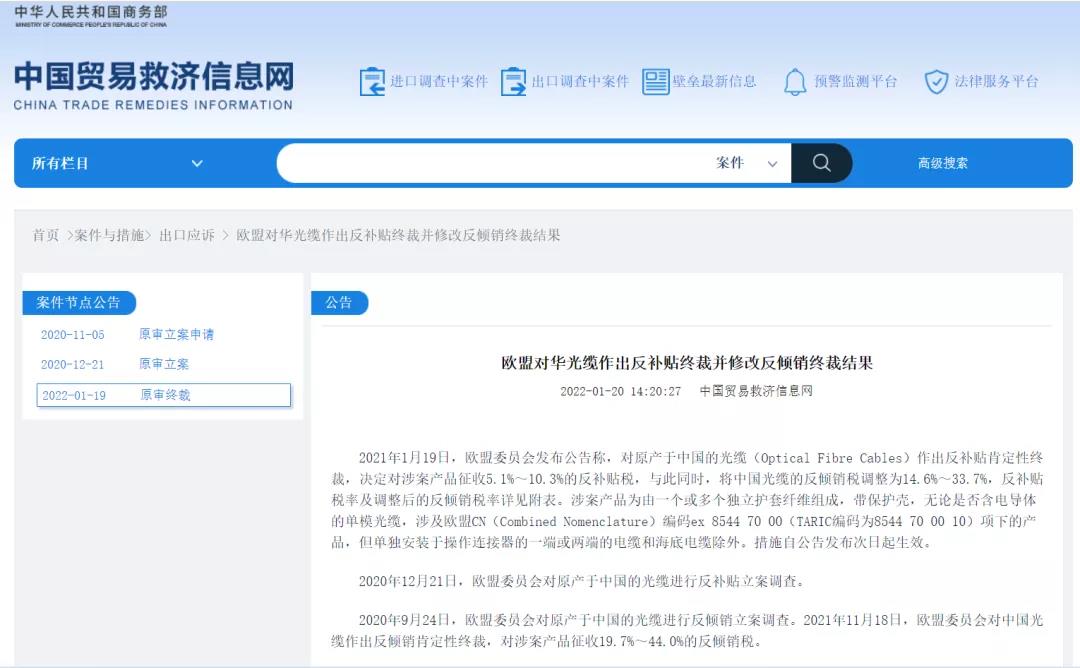This screenshot has height=668, width=1080.
Task: Click the legal service shield icon
Action: tap(936, 81)
